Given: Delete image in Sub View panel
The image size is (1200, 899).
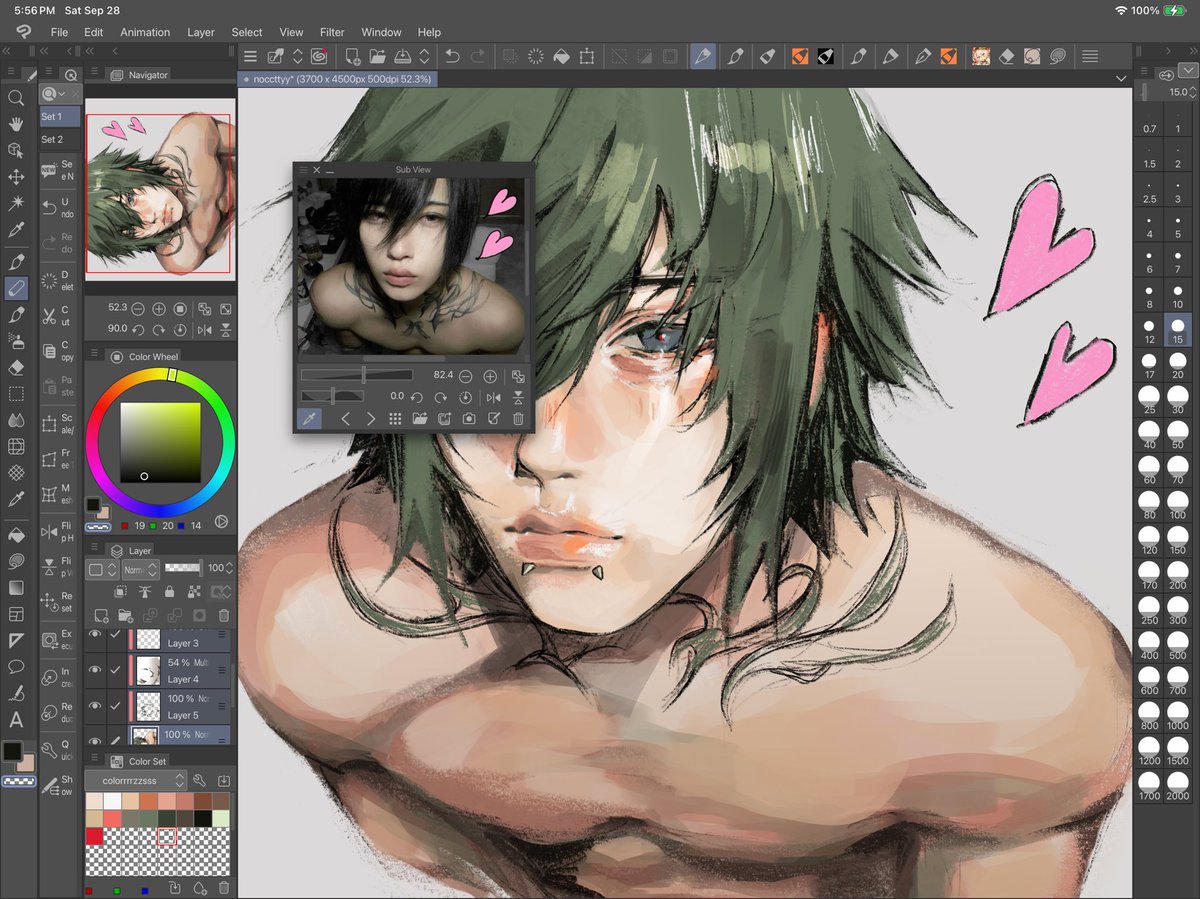Looking at the screenshot, I should (518, 419).
